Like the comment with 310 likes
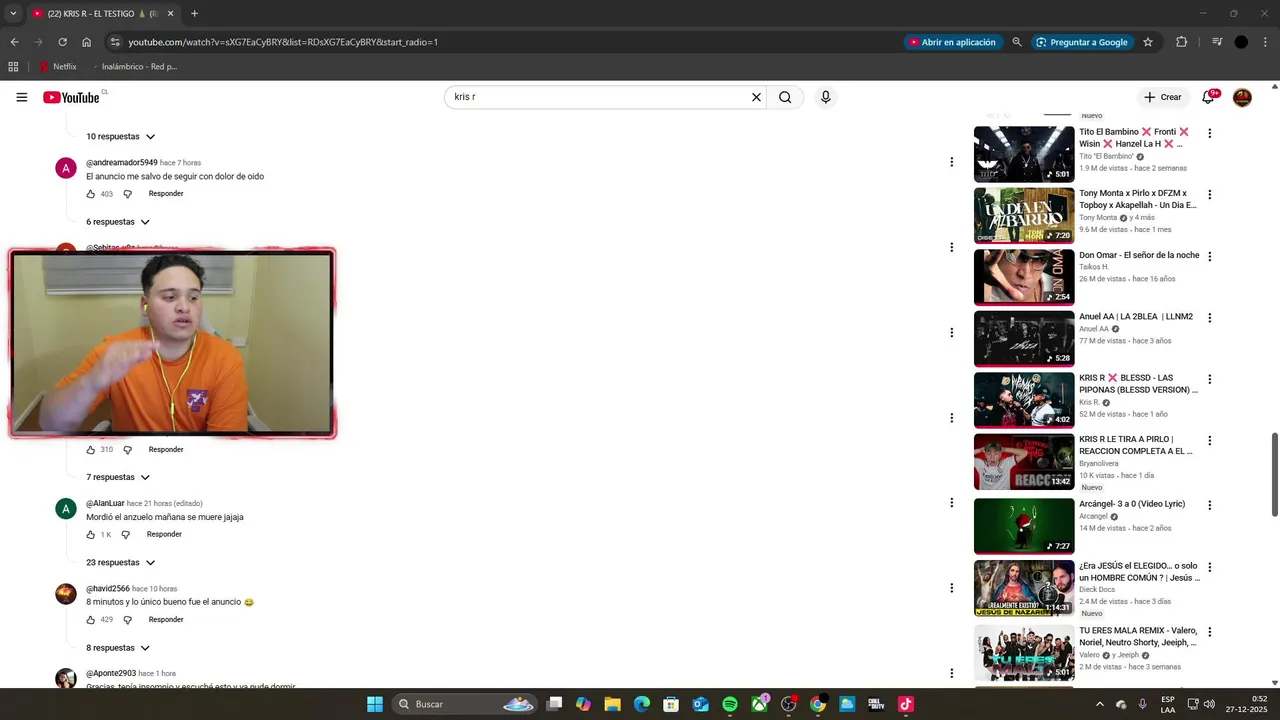Screen dimensions: 1280x720 (91, 450)
